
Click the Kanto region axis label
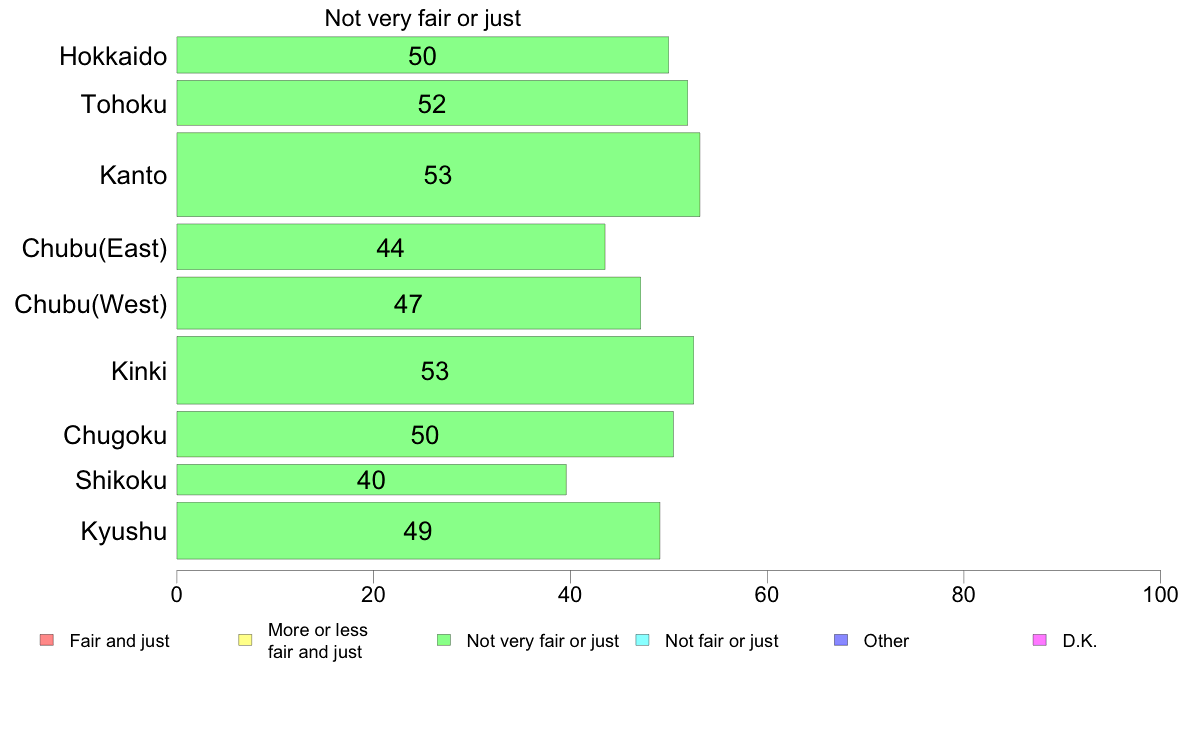133,175
